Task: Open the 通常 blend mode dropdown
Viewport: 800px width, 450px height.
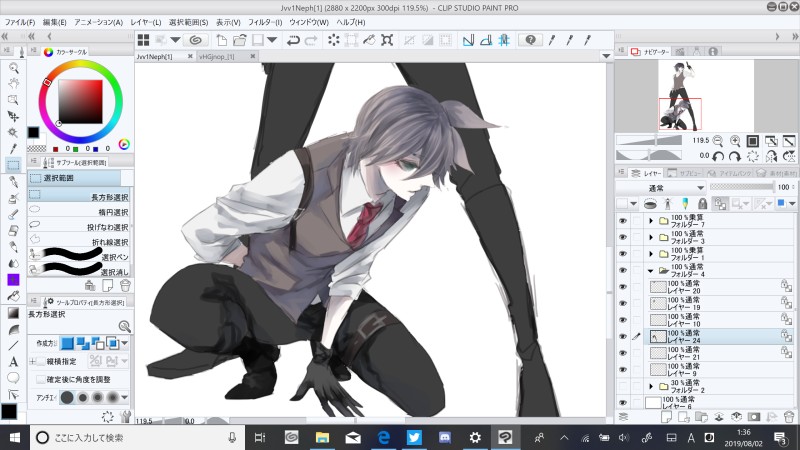Action: (661, 188)
